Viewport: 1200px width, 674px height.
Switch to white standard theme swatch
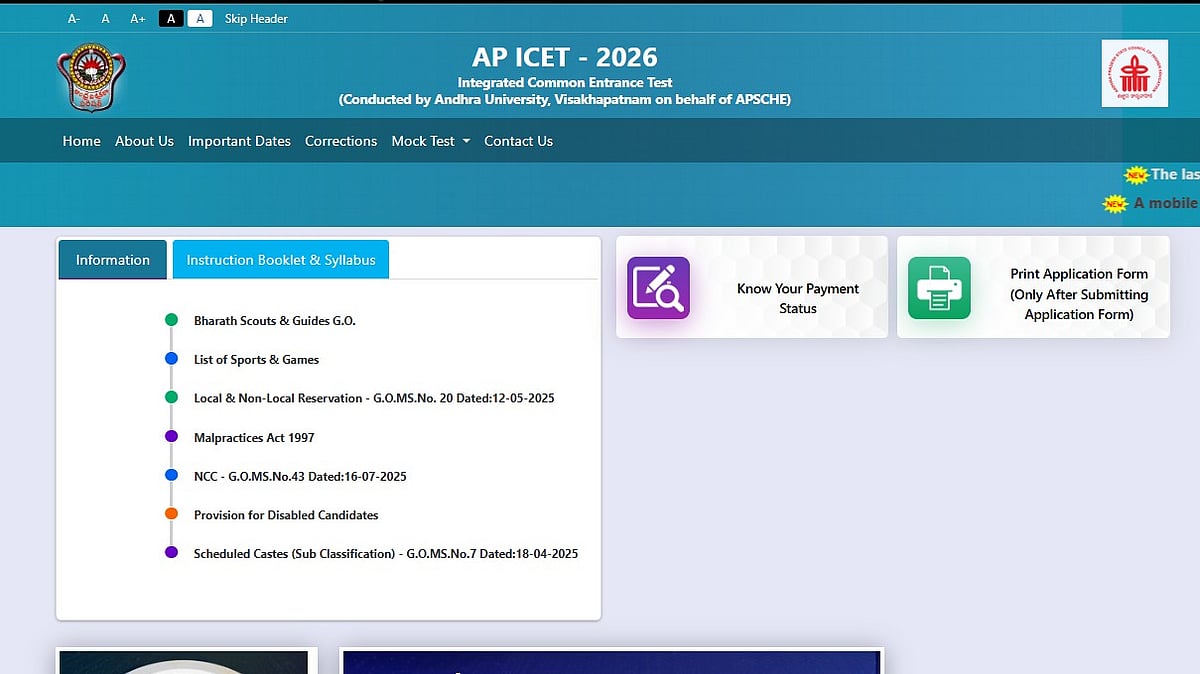pos(200,19)
